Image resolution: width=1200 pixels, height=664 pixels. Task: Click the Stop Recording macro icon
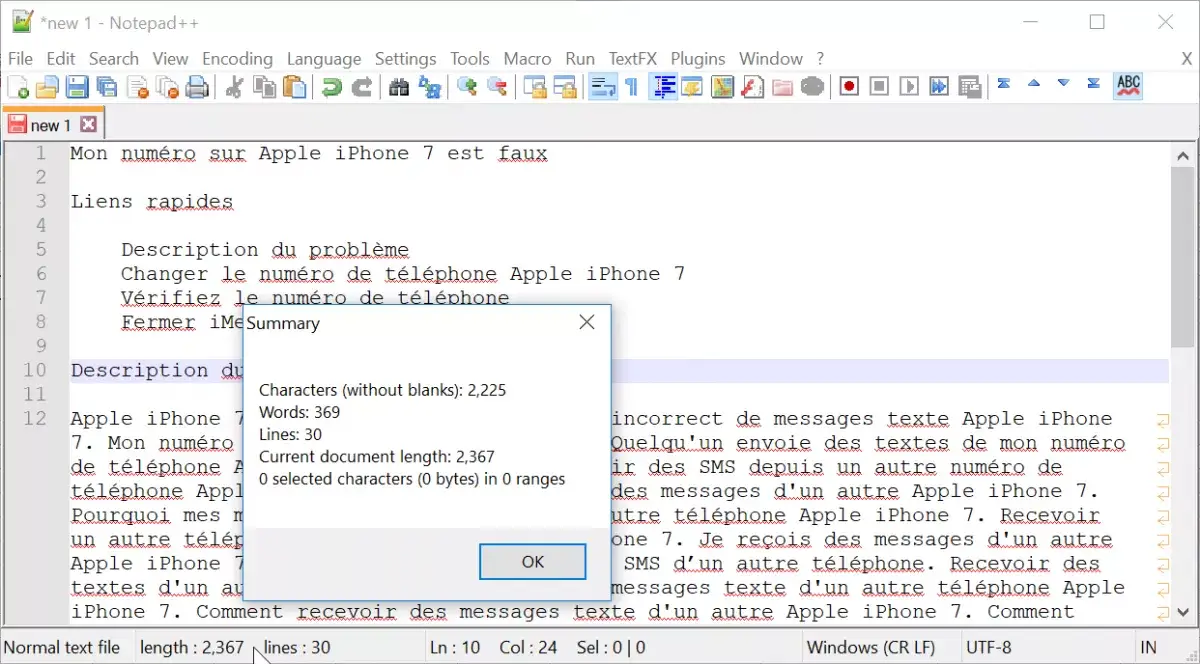coord(879,87)
